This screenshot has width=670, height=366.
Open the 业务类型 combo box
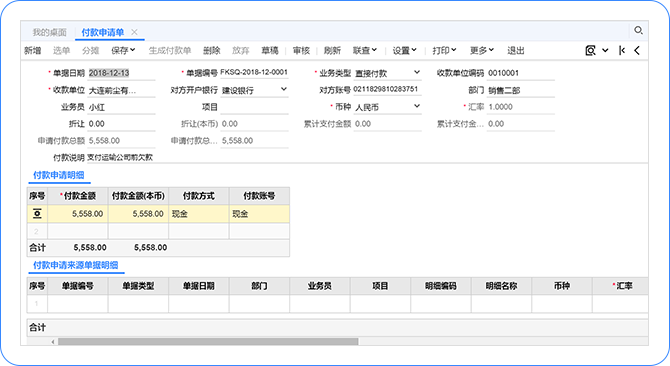point(388,73)
